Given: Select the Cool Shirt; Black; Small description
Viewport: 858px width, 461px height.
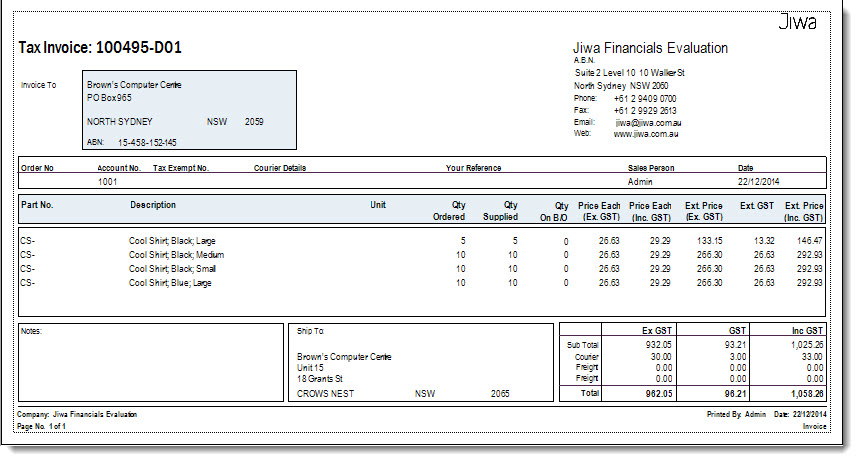Looking at the screenshot, I should [172, 269].
